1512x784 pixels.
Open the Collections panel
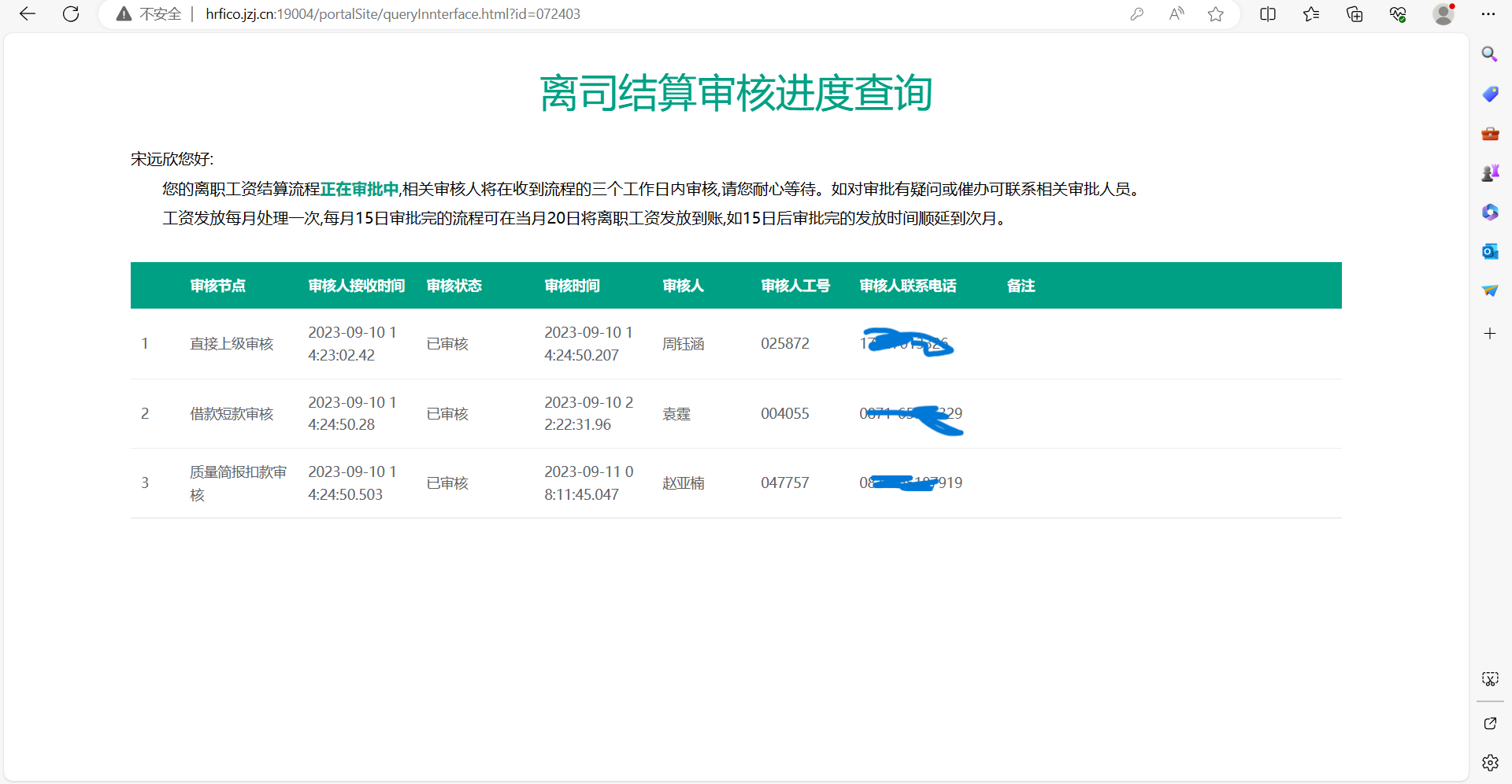pyautogui.click(x=1354, y=14)
